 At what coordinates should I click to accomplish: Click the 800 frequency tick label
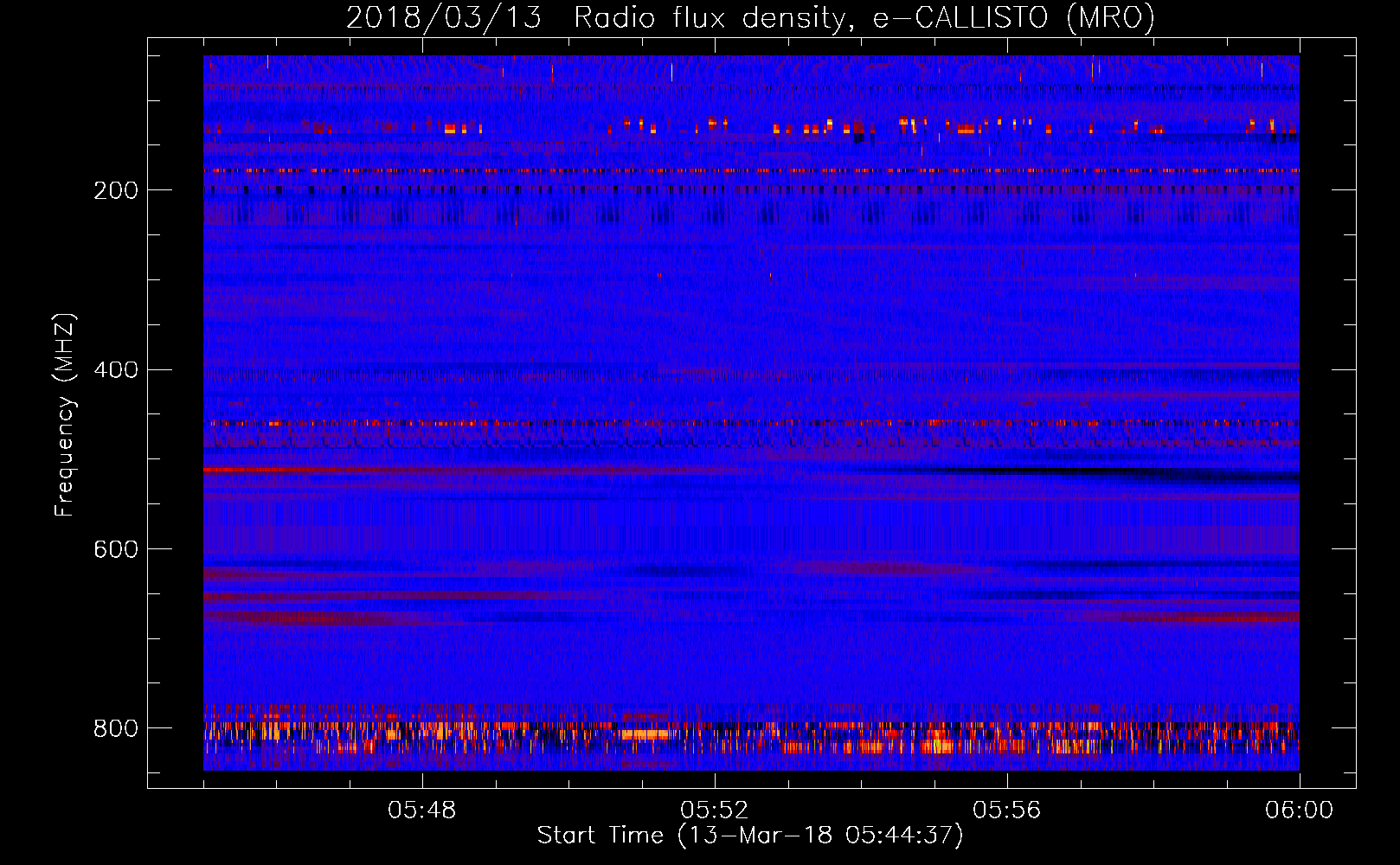pyautogui.click(x=116, y=728)
